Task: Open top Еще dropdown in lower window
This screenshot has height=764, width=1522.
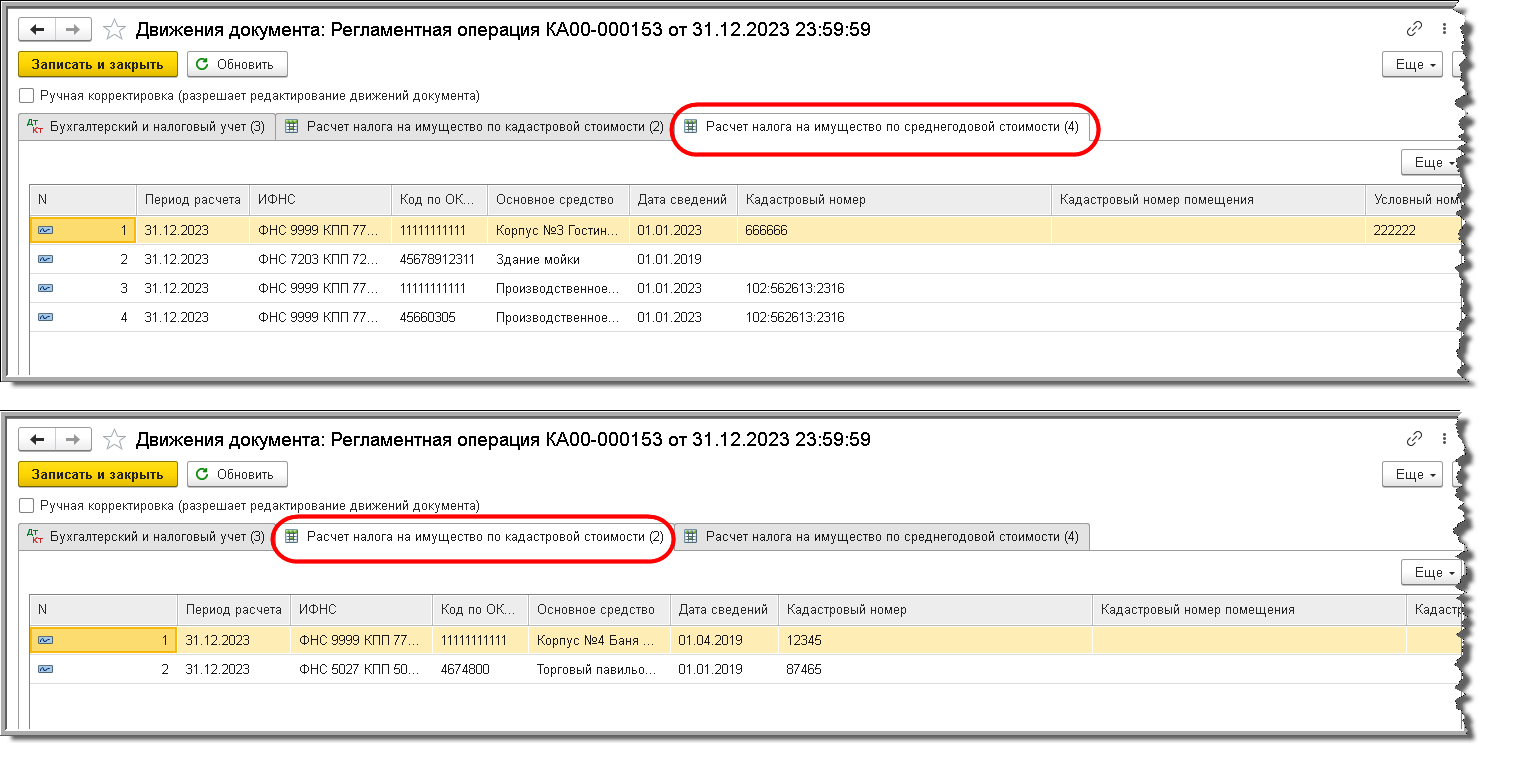Action: pyautogui.click(x=1412, y=473)
